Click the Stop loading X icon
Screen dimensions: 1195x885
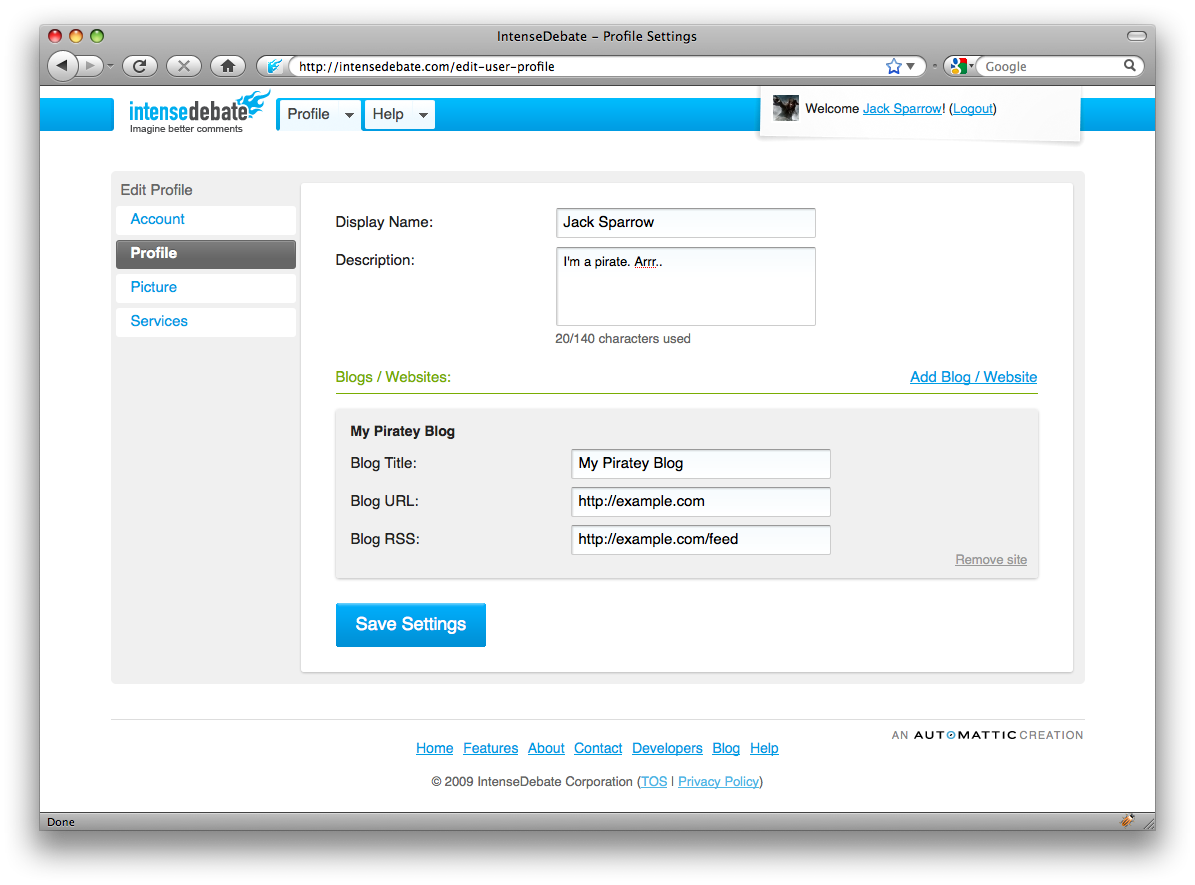[x=183, y=66]
